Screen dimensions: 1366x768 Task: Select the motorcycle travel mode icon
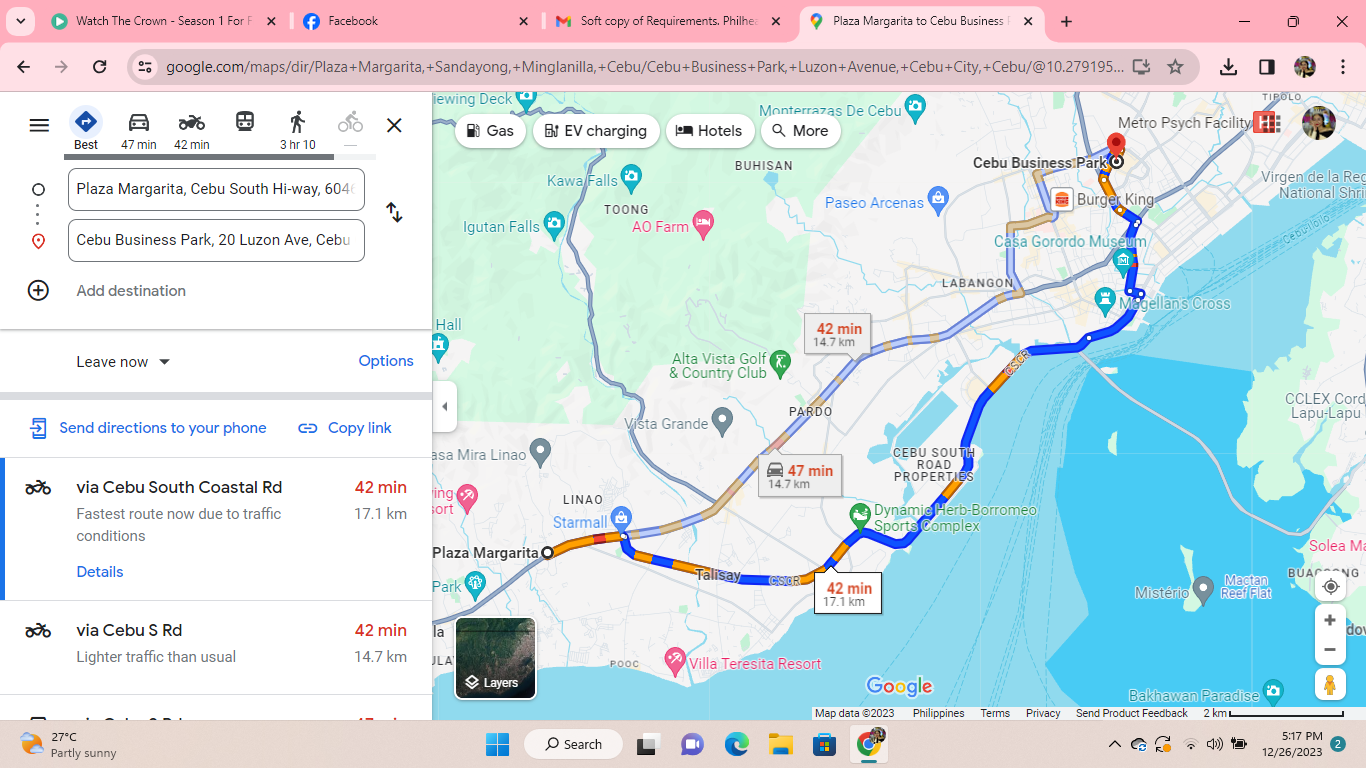(191, 123)
